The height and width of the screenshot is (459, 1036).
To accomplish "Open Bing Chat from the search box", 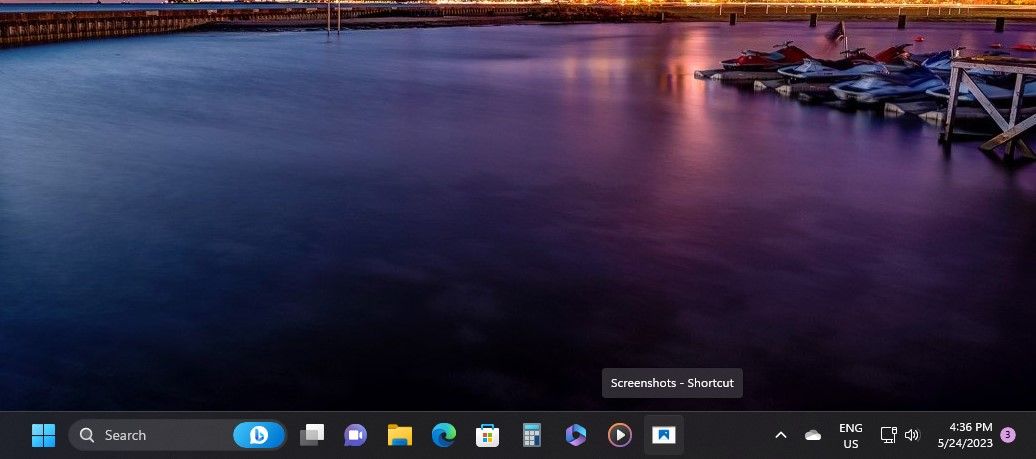I will point(259,435).
